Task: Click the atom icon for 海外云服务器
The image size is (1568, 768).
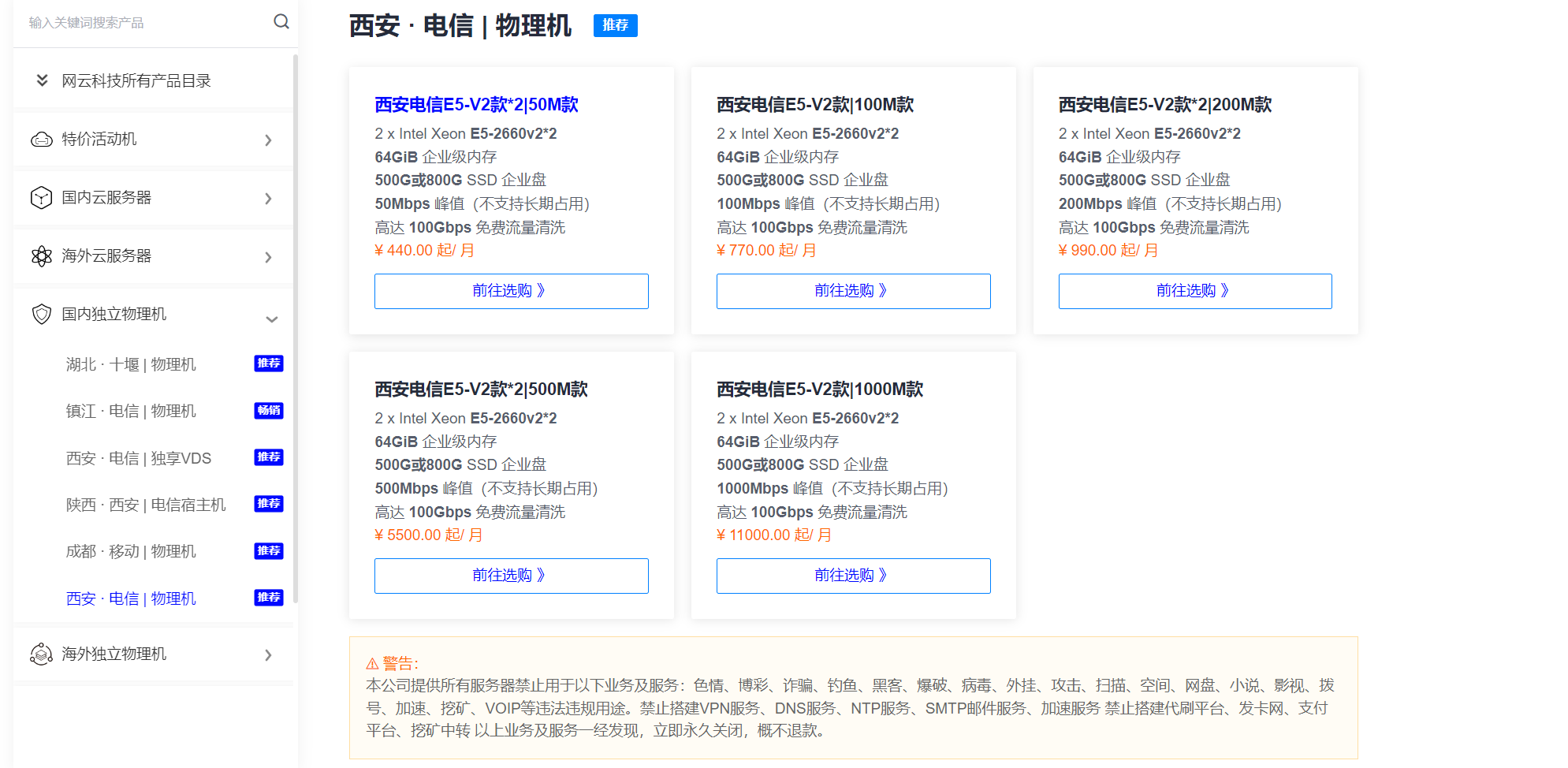Action: coord(41,256)
